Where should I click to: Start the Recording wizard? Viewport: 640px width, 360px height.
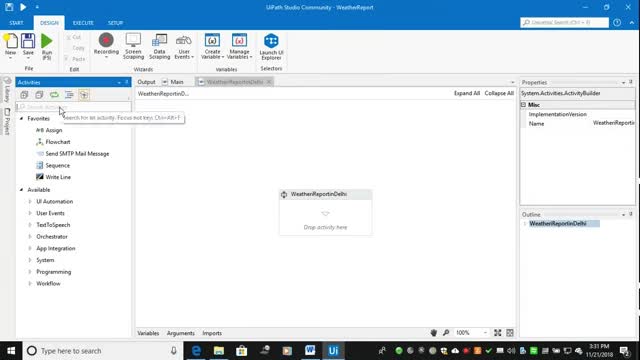(x=106, y=46)
